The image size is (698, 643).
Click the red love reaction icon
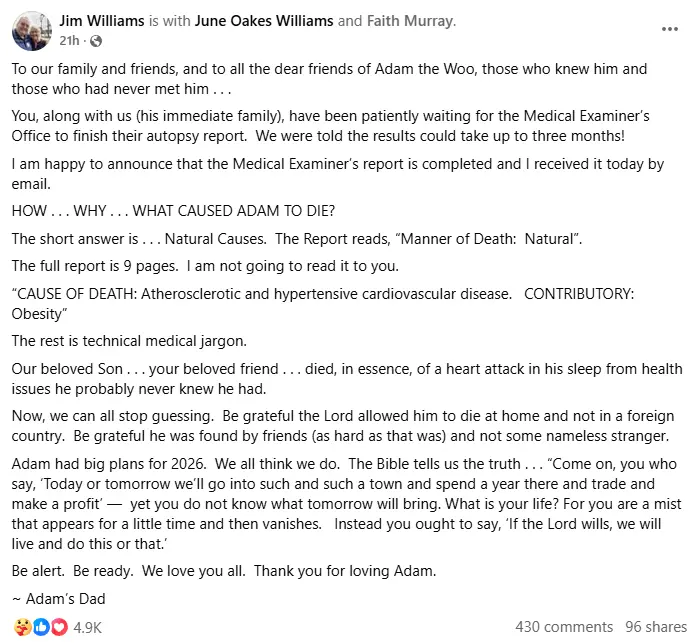58,627
